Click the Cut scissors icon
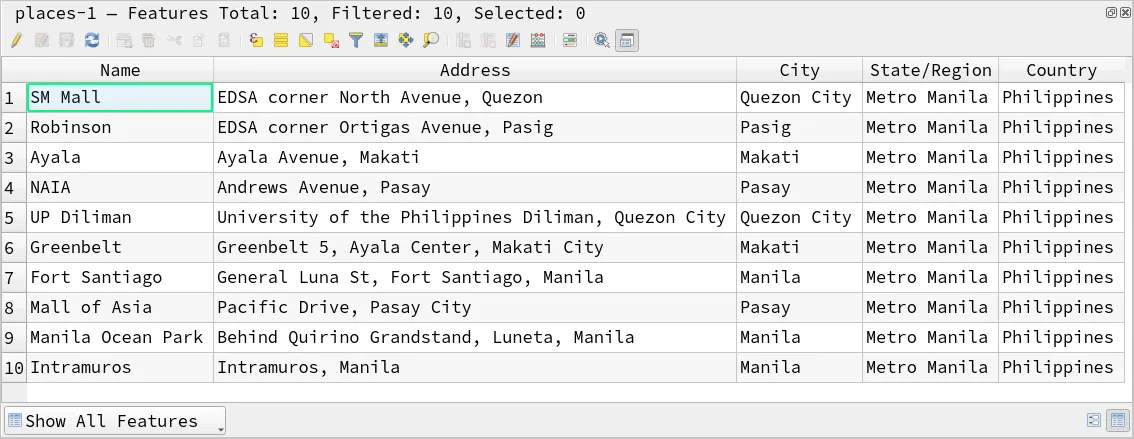Screen dimensions: 1134x439 174,41
